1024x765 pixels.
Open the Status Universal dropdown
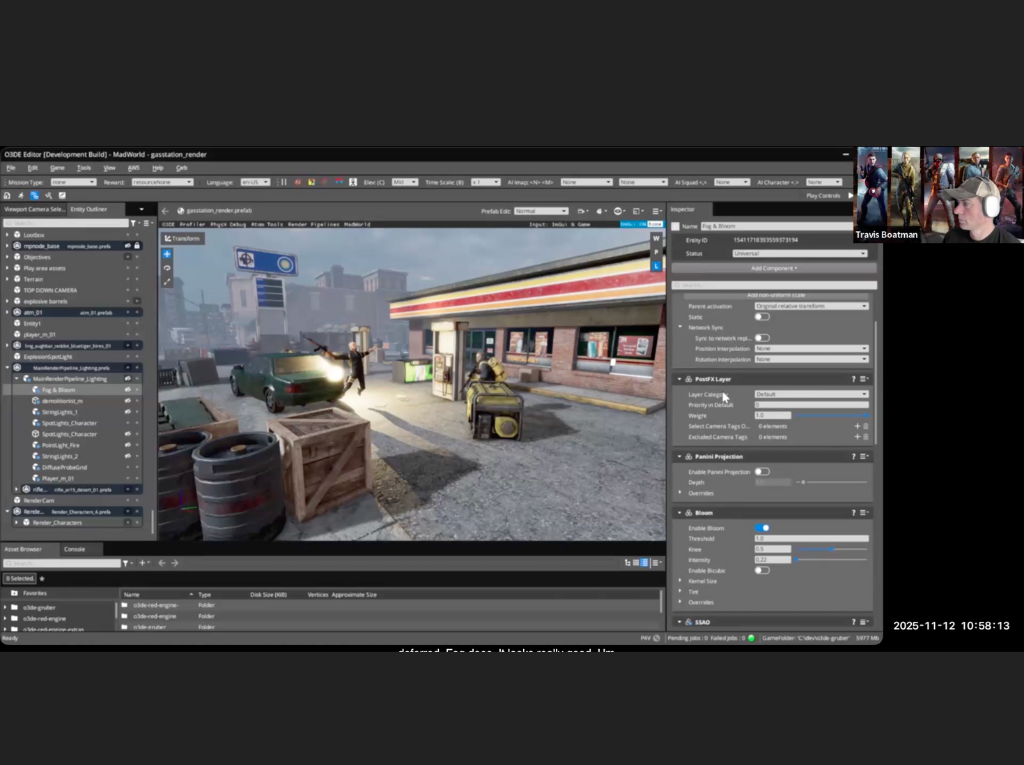coord(811,254)
